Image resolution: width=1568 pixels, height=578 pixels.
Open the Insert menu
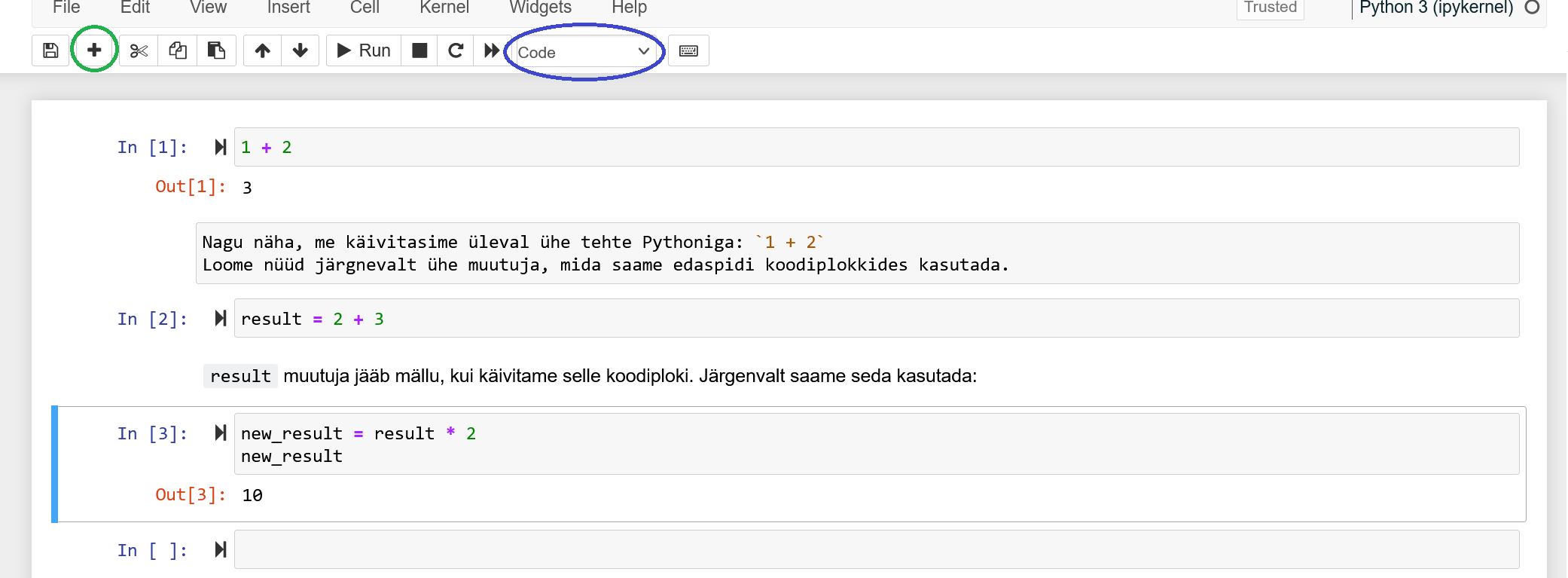[288, 8]
